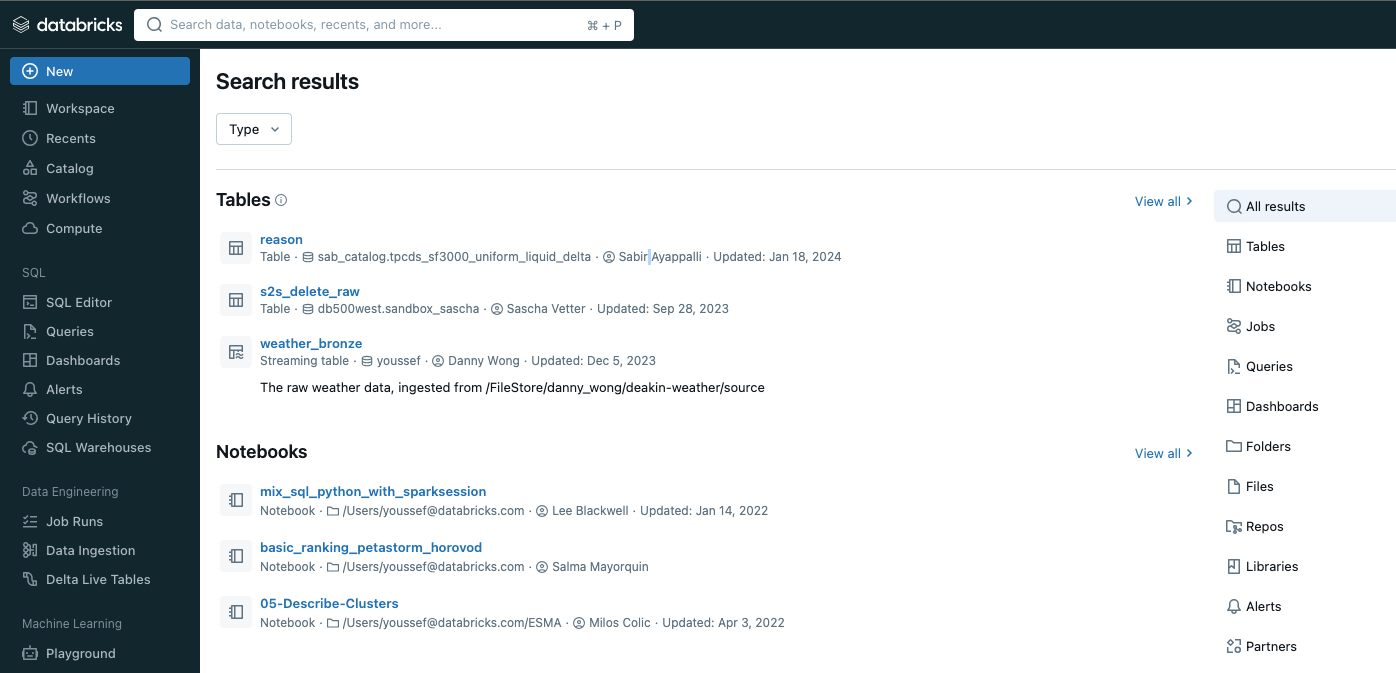Click the search magnifier icon in search bar
This screenshot has height=673, width=1396.
pyautogui.click(x=154, y=25)
